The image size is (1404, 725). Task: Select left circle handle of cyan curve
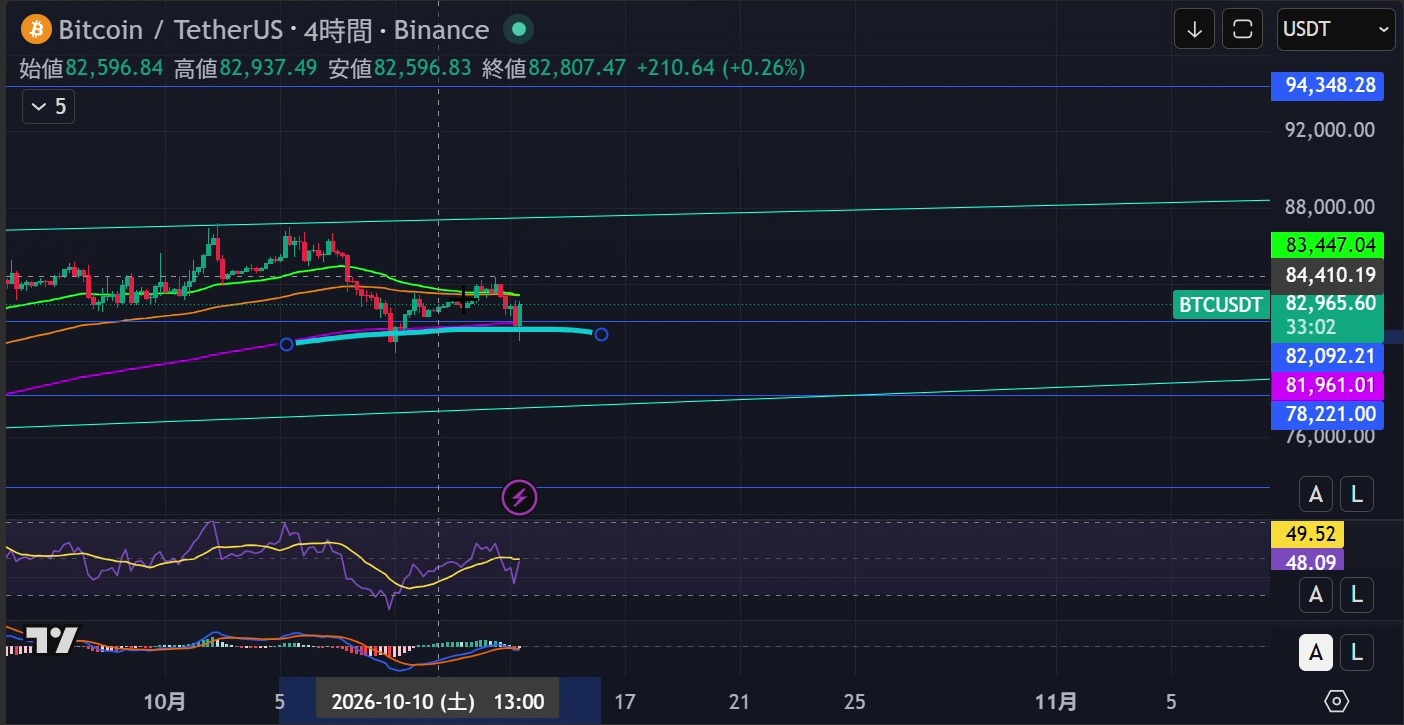[287, 344]
